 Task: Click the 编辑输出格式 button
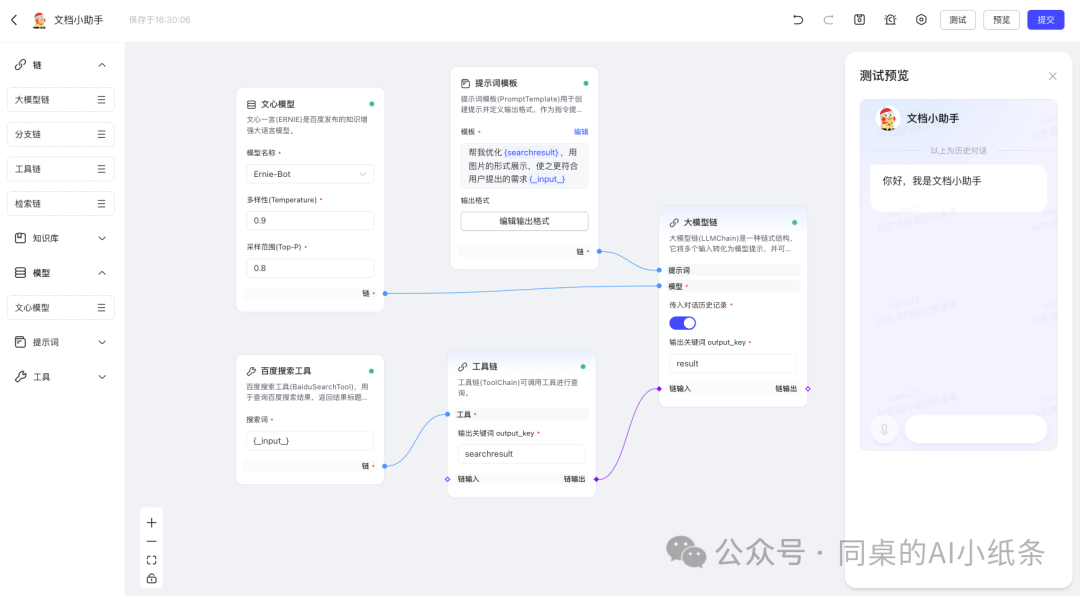[523, 220]
